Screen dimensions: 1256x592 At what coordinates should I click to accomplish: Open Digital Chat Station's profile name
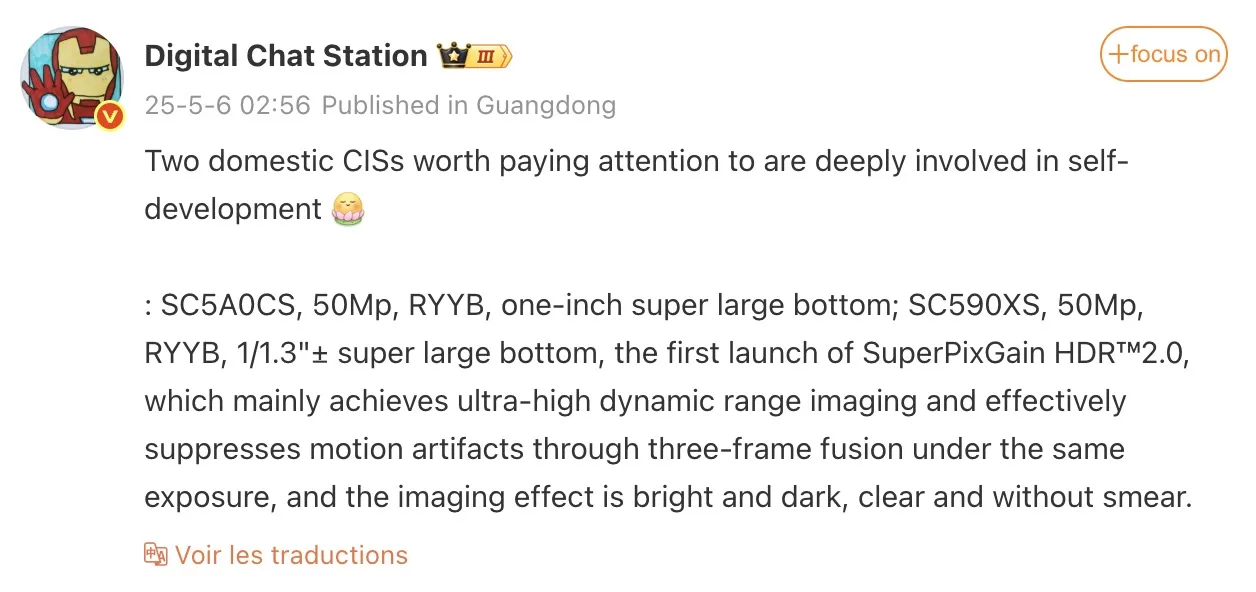pyautogui.click(x=286, y=56)
